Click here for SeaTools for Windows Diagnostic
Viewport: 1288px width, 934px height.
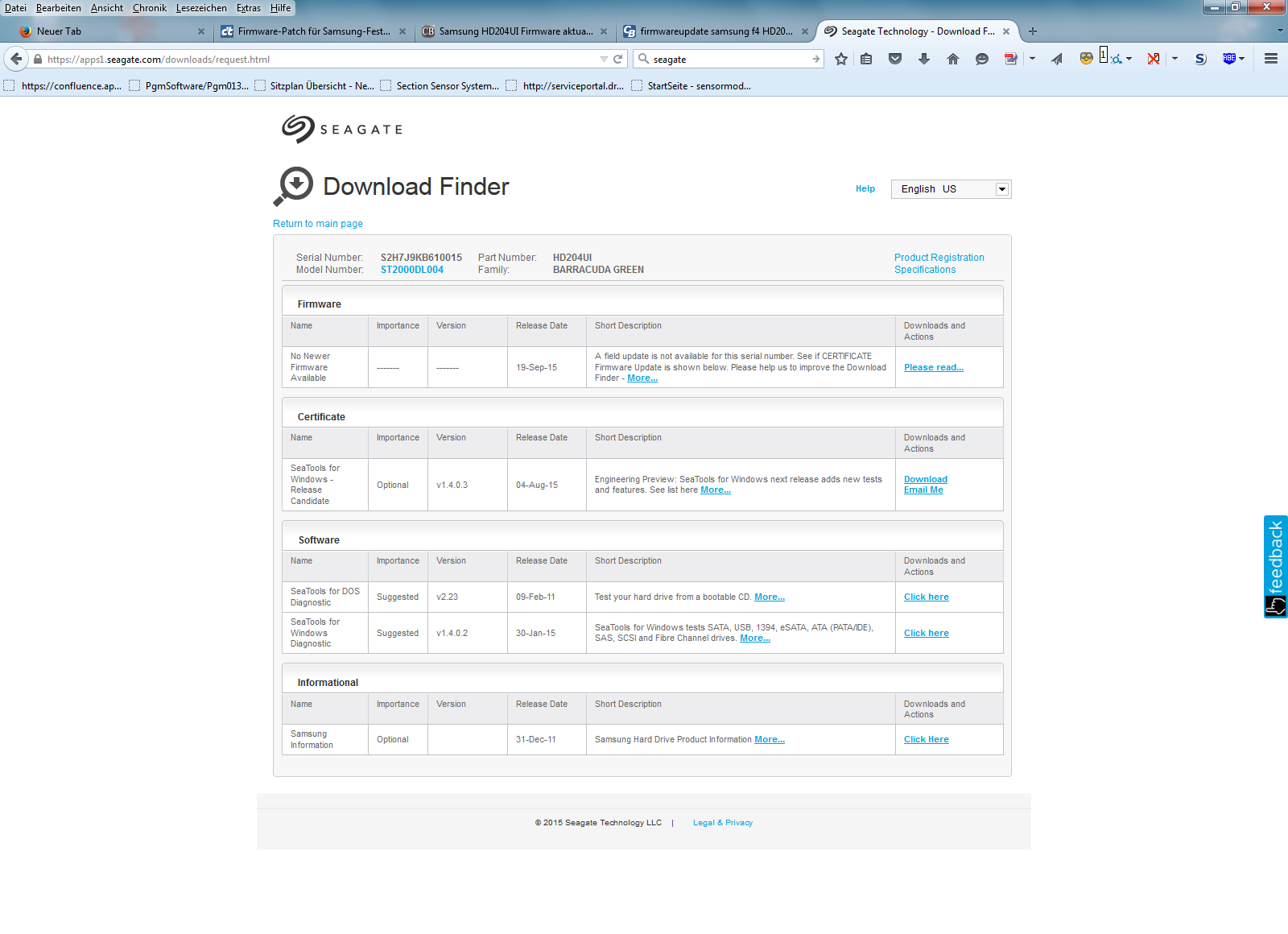[x=927, y=633]
